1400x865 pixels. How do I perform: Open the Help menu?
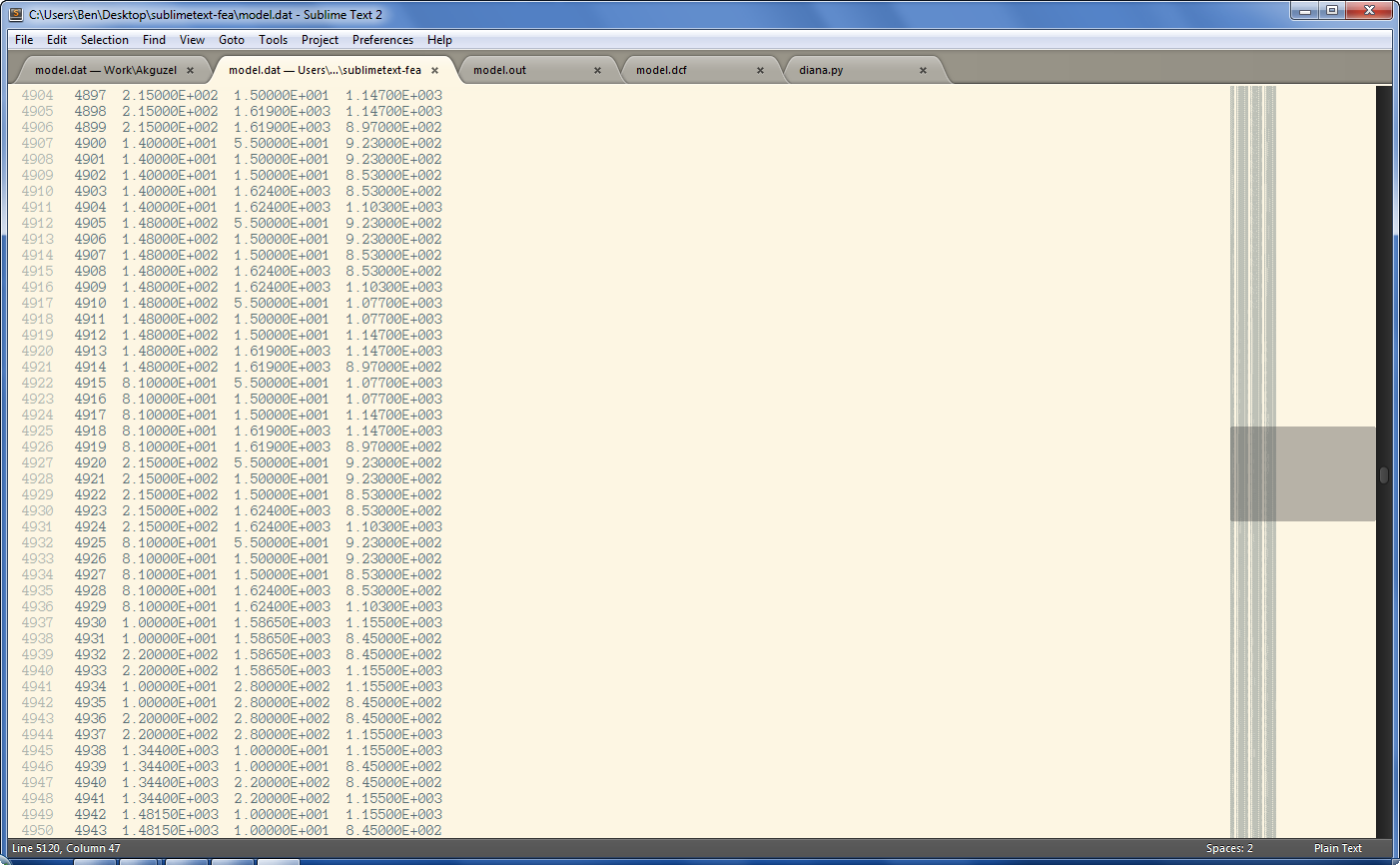coord(439,40)
